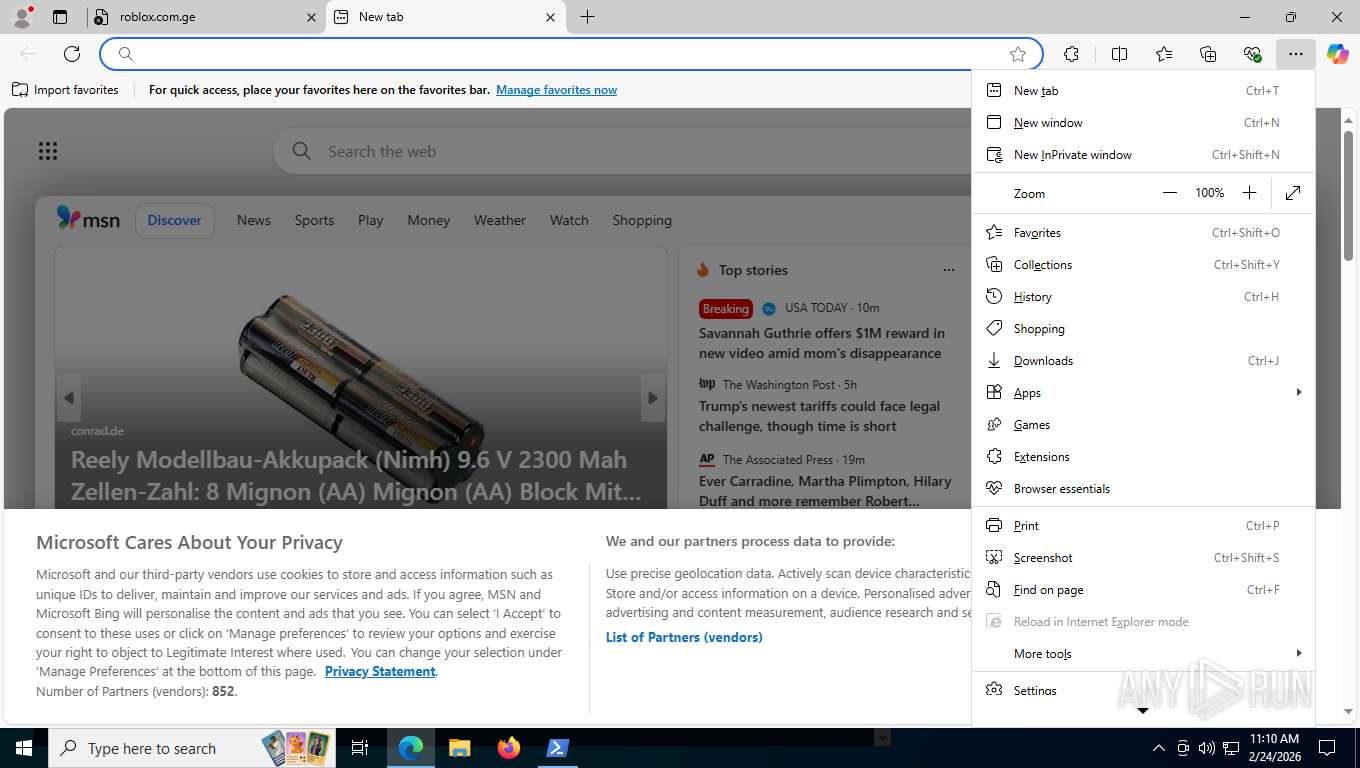This screenshot has width=1360, height=768.
Task: Open the MSN app launcher grid icon
Action: (x=48, y=151)
